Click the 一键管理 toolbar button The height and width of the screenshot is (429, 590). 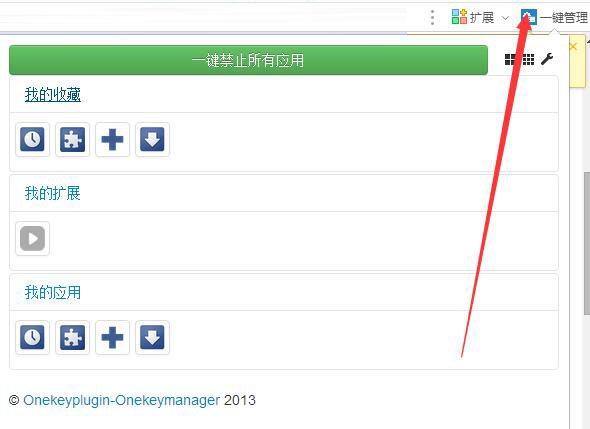[x=554, y=17]
